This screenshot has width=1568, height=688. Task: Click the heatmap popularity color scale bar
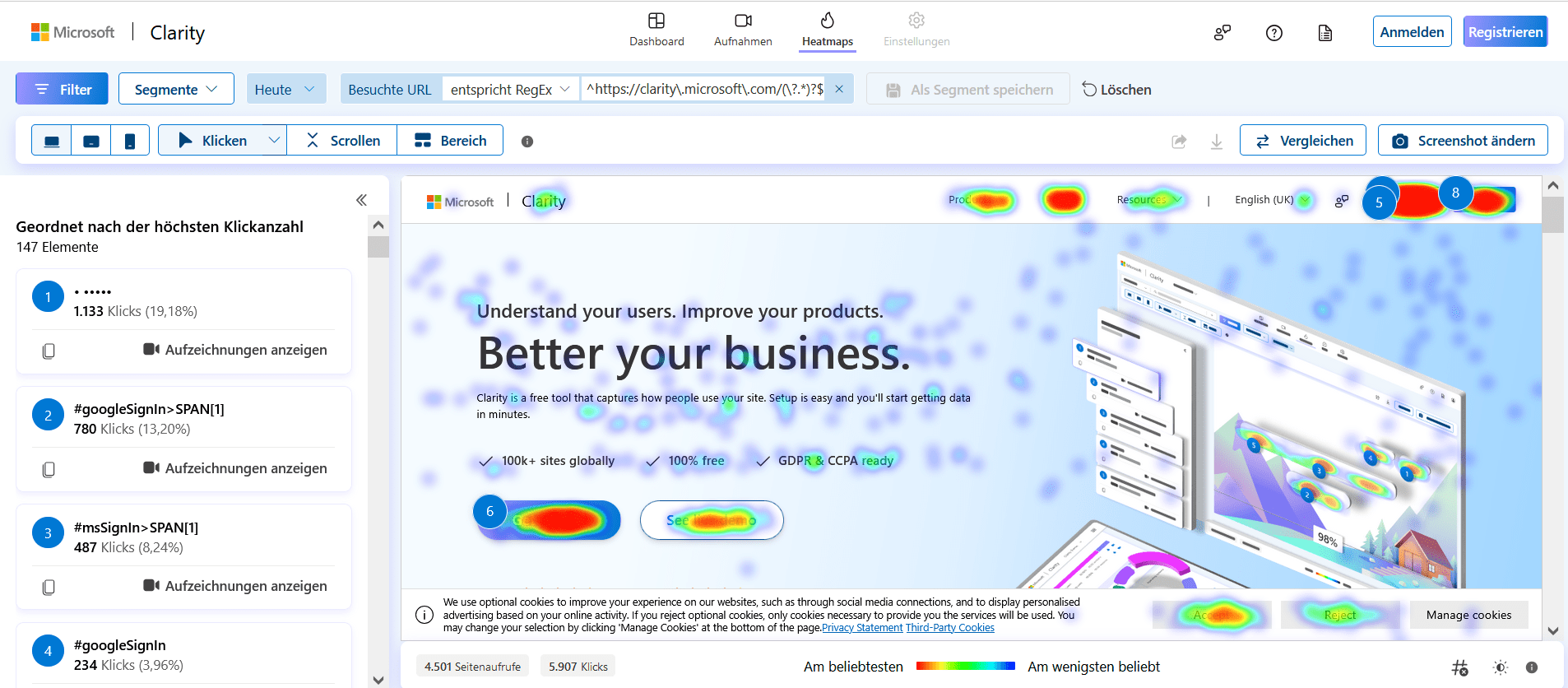965,666
